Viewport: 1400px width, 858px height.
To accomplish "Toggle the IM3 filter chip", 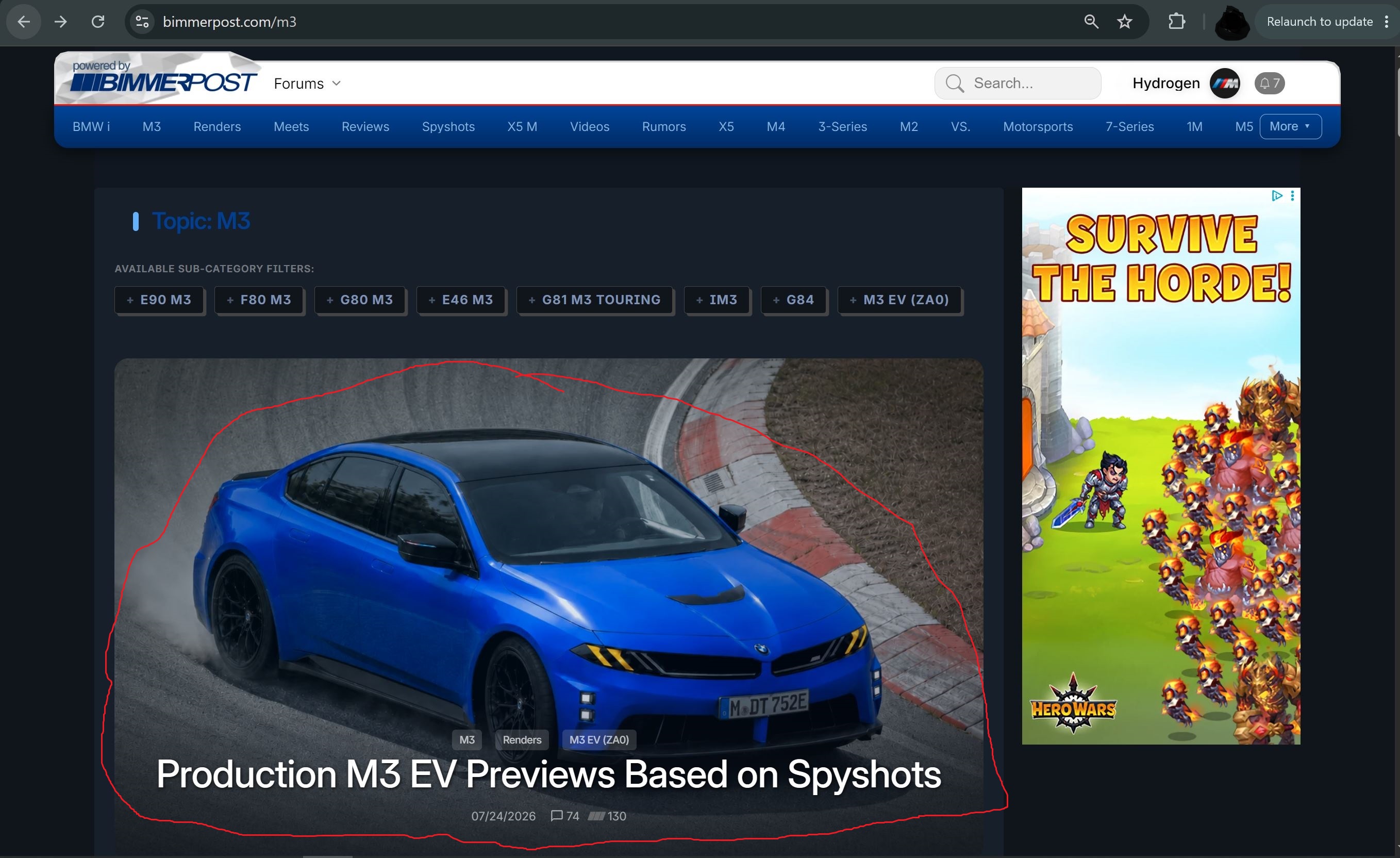I will pos(716,300).
